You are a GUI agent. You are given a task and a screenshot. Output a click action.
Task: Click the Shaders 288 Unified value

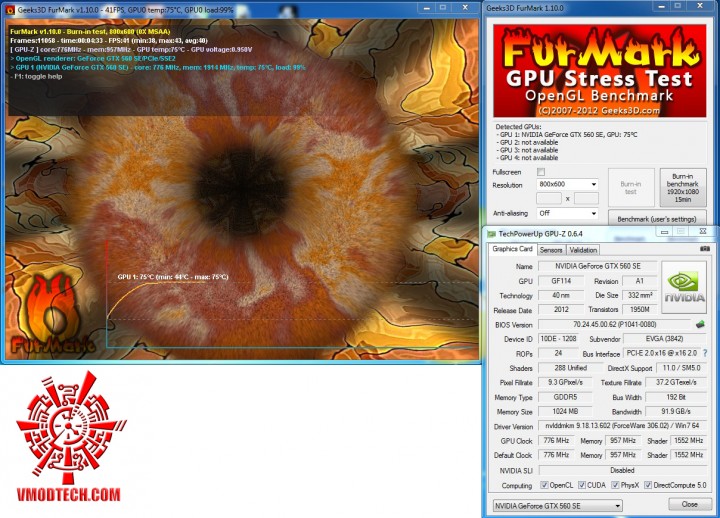570,368
